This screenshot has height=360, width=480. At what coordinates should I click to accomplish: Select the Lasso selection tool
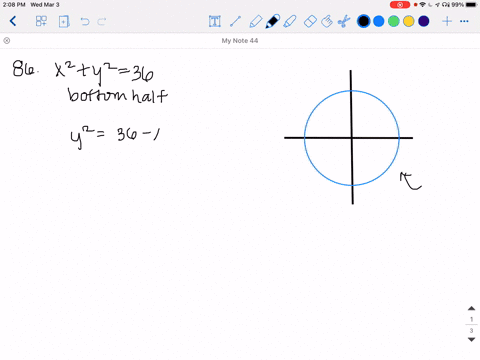tap(327, 21)
